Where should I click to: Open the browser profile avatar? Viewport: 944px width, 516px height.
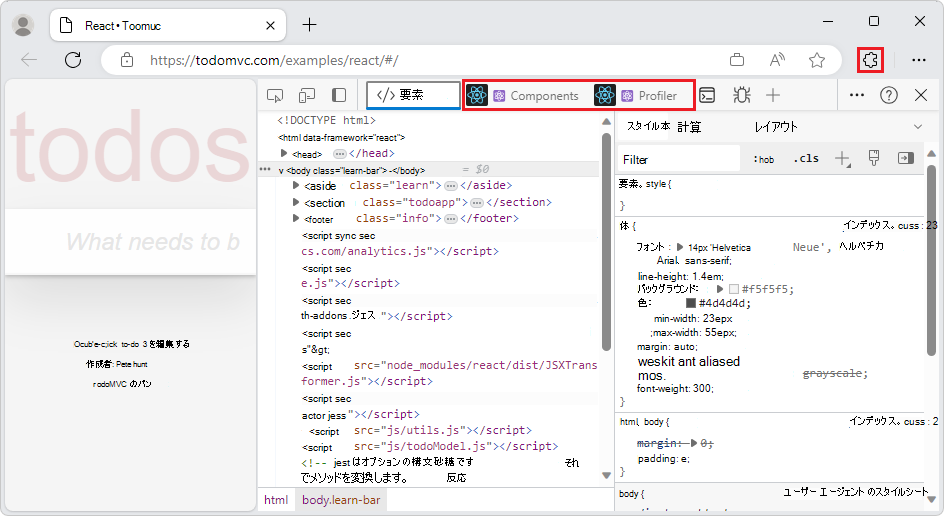pos(23,25)
